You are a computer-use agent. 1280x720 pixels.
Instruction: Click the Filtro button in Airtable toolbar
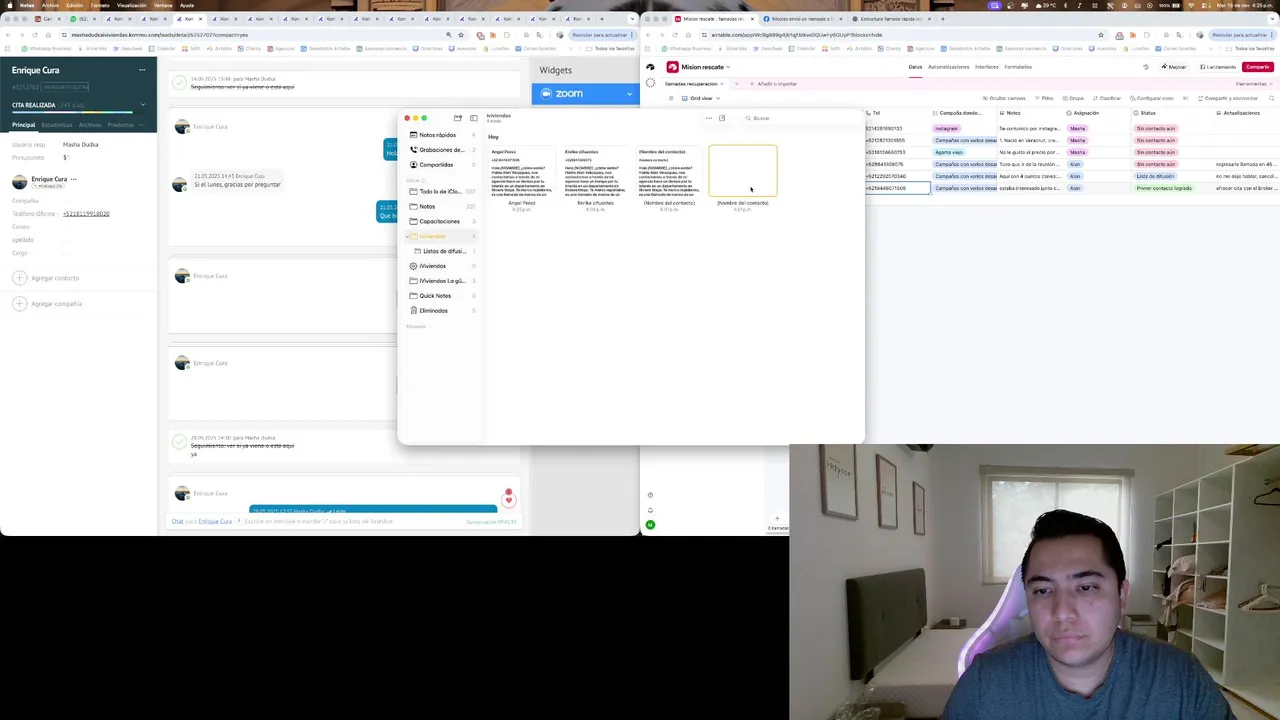click(x=1045, y=98)
